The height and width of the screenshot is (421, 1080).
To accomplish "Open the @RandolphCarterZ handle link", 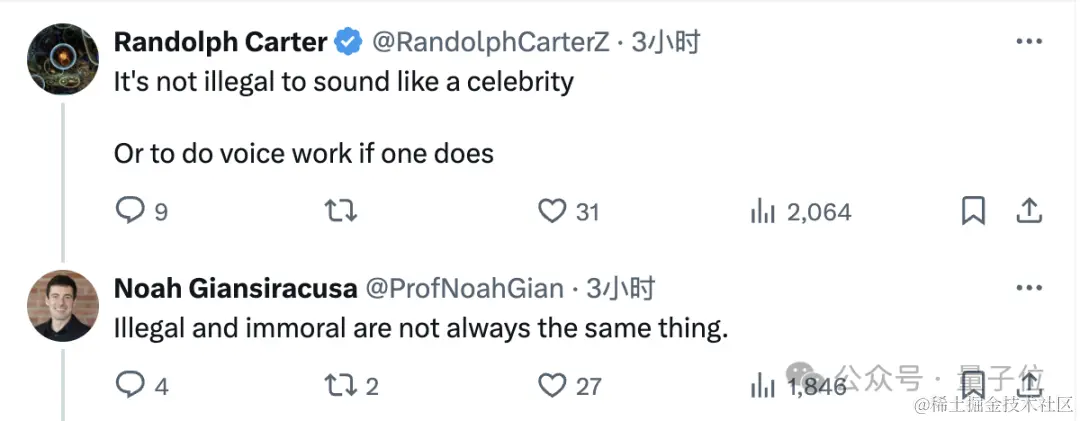I will click(x=488, y=42).
